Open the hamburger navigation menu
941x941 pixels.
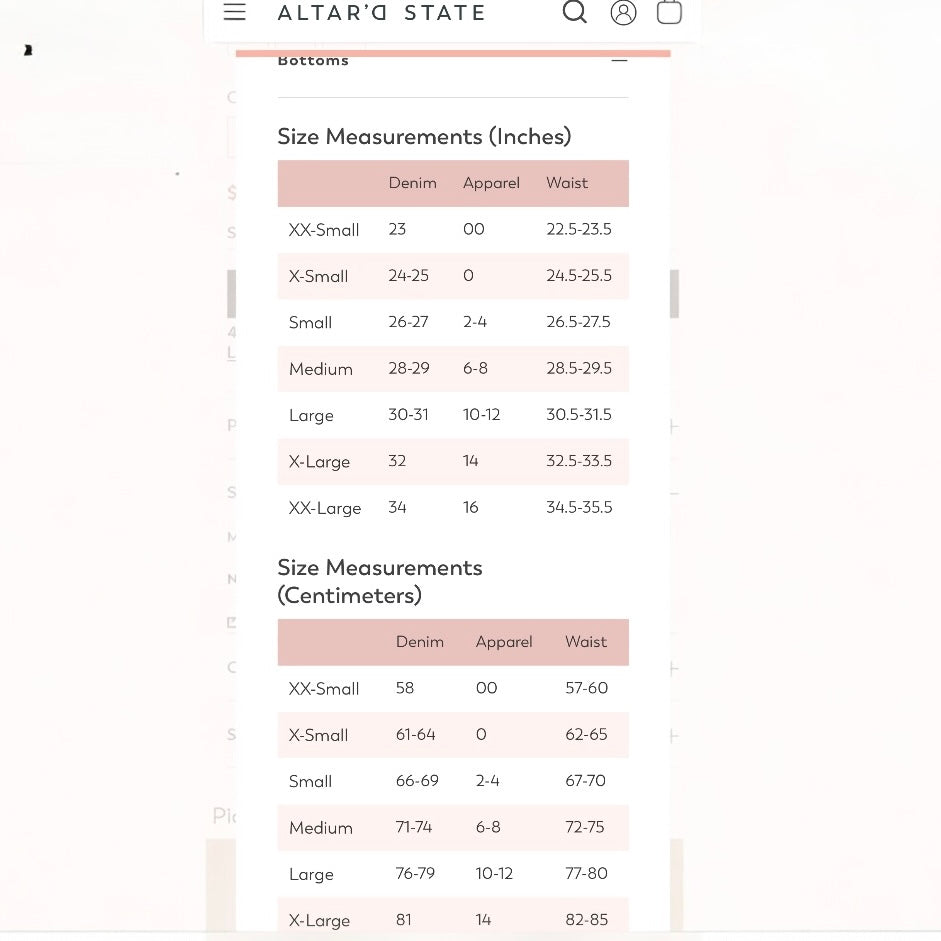pyautogui.click(x=234, y=12)
